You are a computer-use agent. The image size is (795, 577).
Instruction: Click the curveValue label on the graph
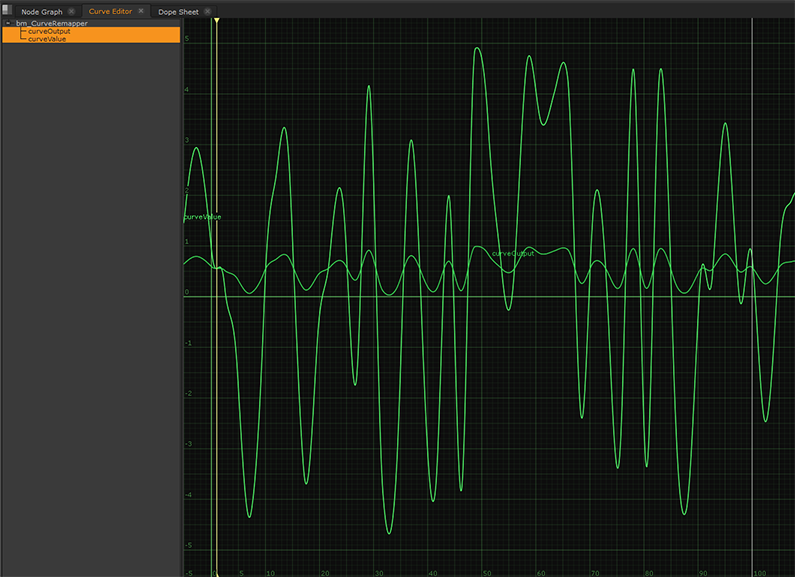(x=203, y=217)
